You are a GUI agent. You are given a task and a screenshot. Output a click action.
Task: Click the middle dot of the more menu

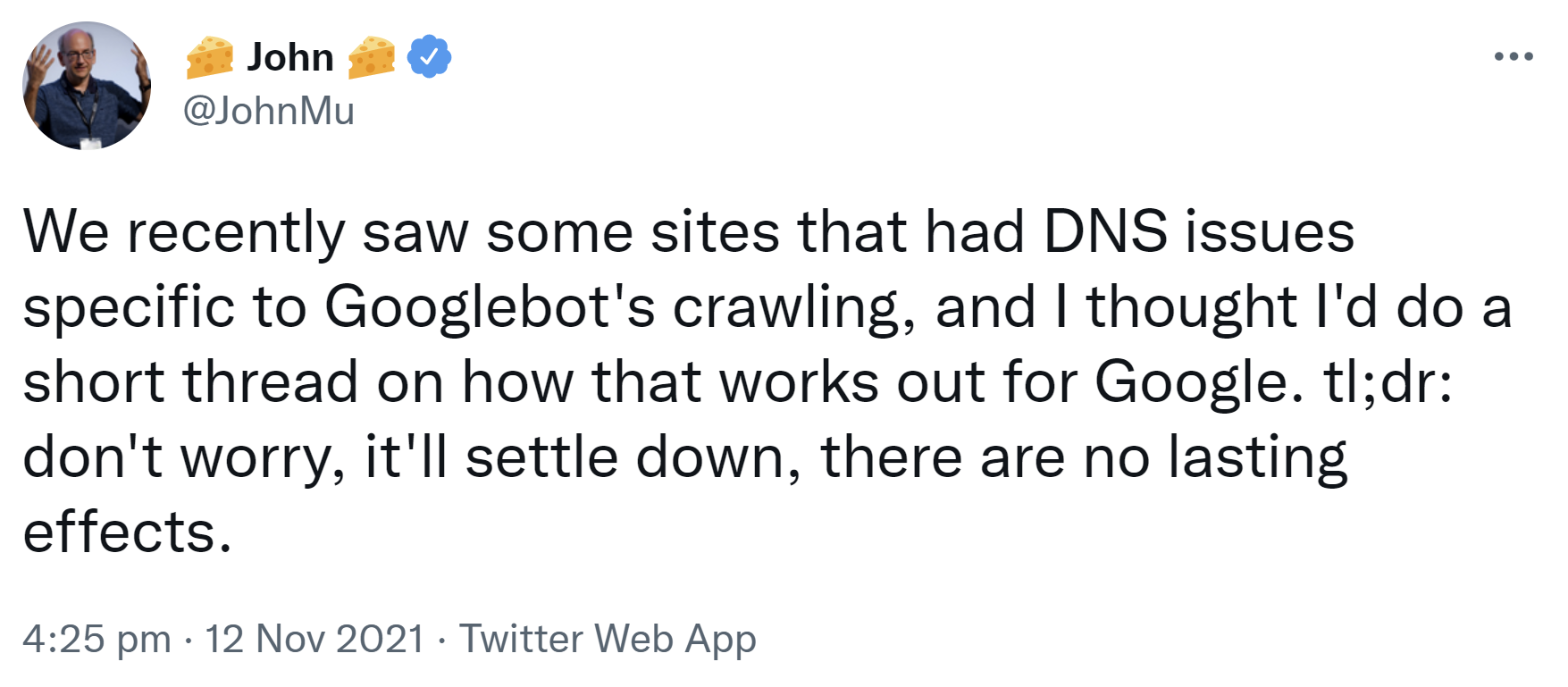(x=1513, y=55)
